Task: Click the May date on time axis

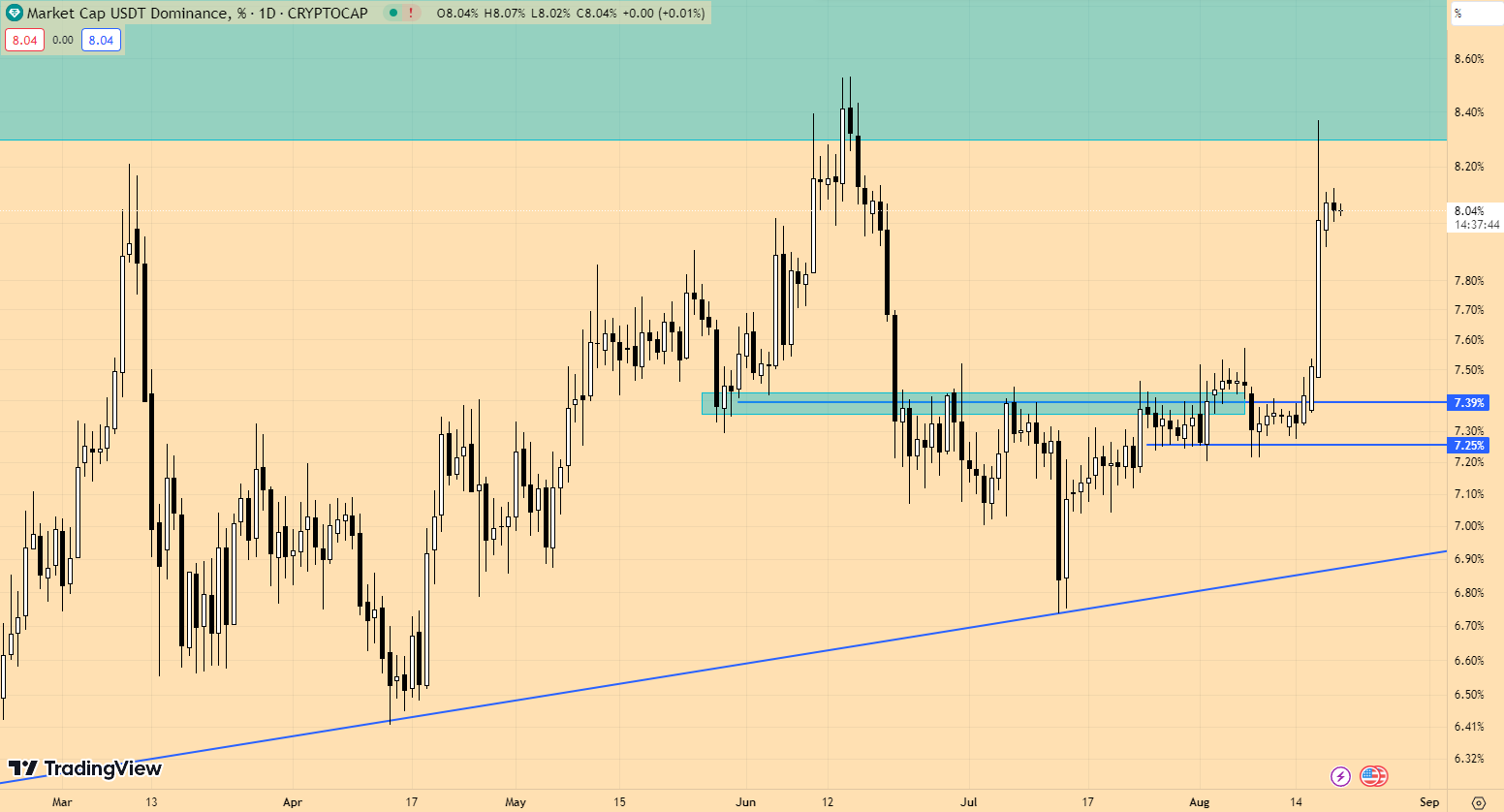Action: pyautogui.click(x=516, y=802)
